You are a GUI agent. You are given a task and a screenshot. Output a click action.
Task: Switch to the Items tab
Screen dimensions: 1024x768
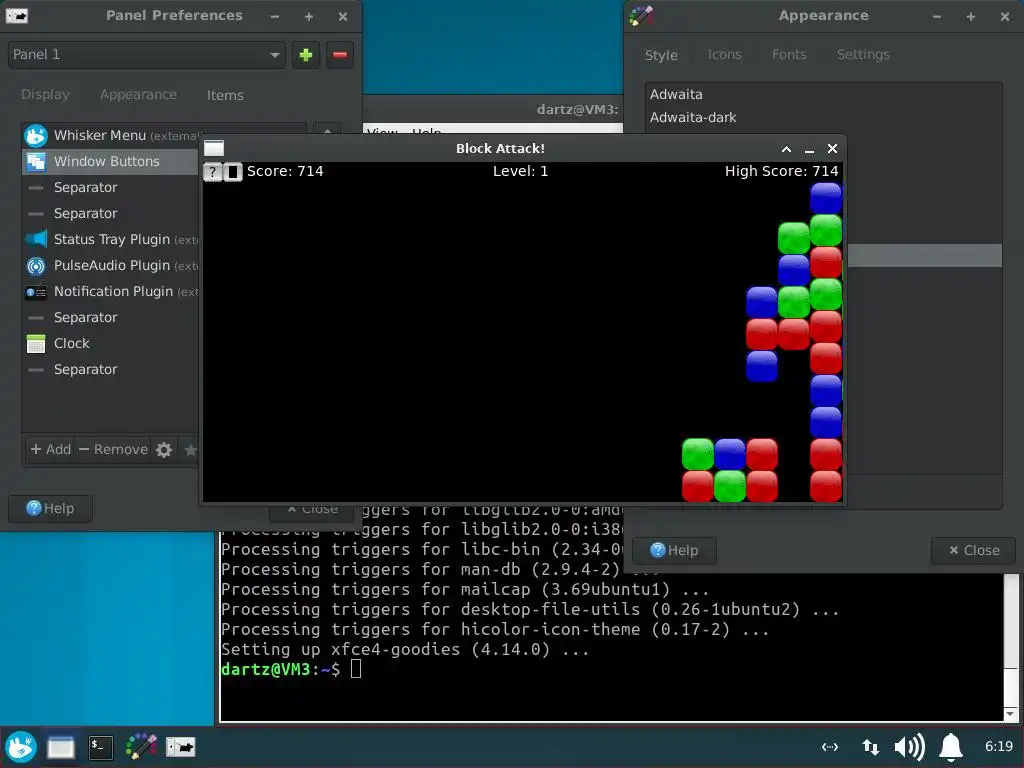pos(225,95)
